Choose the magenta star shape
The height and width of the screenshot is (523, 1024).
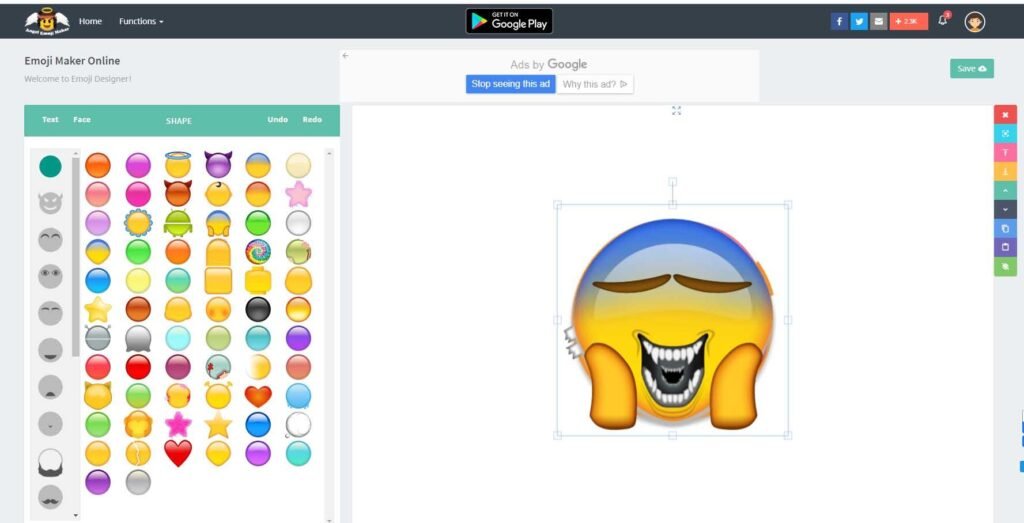coord(178,424)
